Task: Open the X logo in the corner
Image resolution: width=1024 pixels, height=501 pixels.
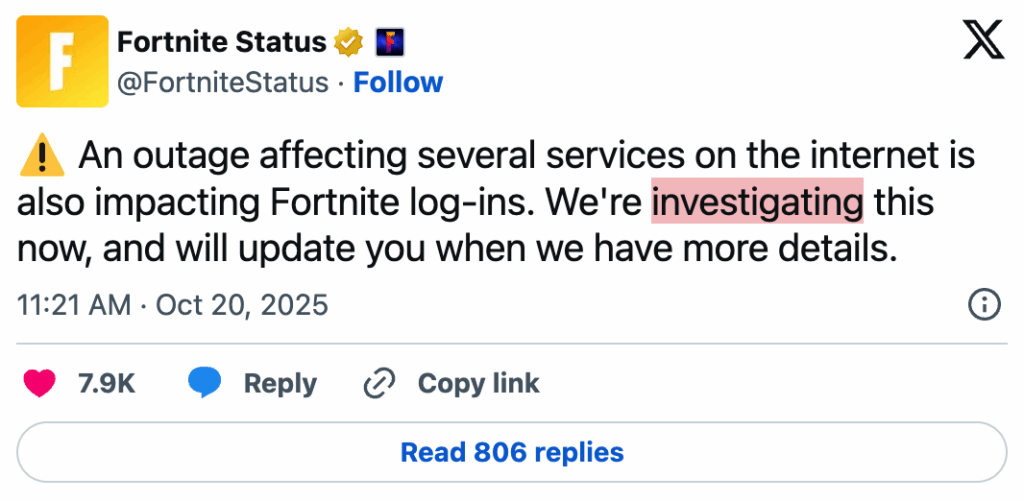Action: click(x=981, y=41)
